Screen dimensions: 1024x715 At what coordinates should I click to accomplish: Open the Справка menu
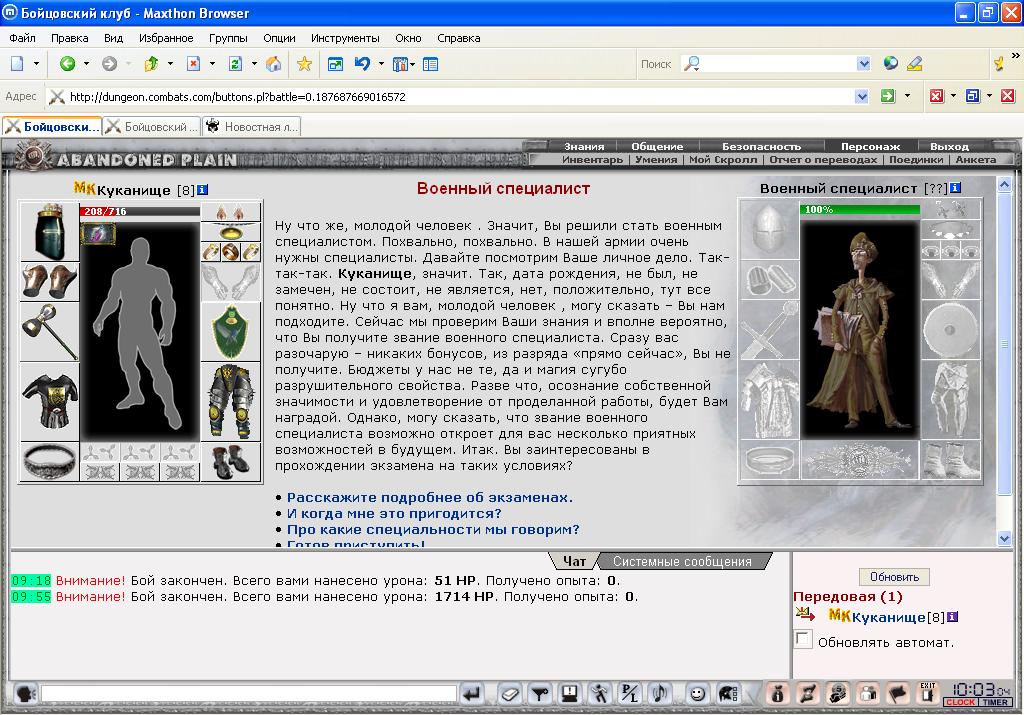coord(458,38)
